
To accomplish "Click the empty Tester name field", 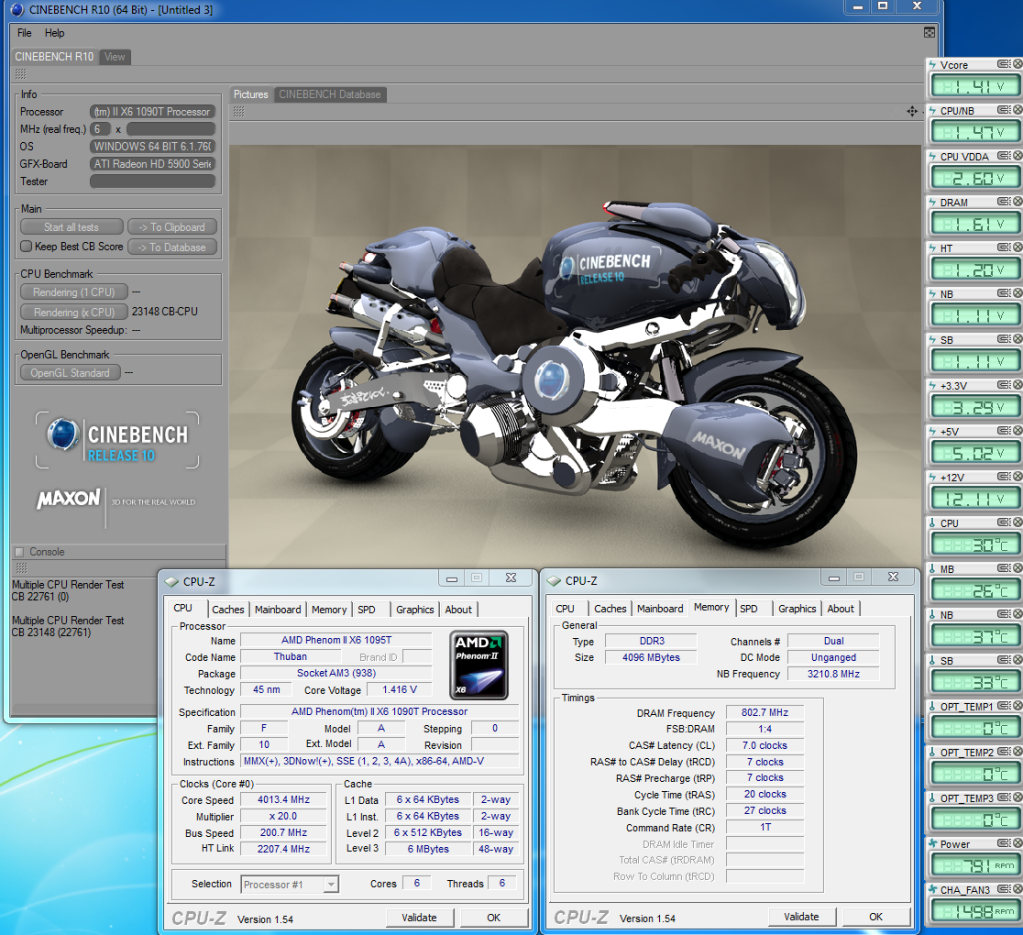I will 153,181.
